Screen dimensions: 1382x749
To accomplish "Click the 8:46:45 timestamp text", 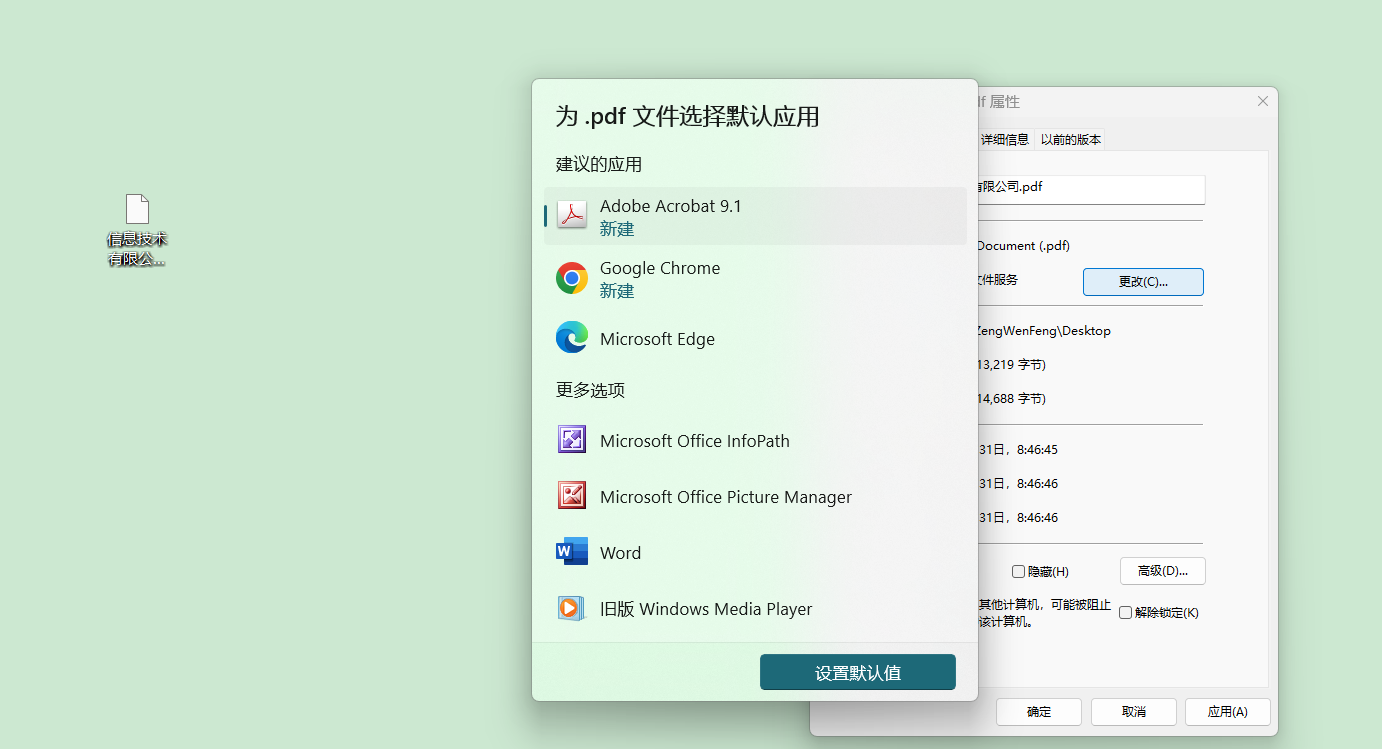I will click(x=1037, y=450).
